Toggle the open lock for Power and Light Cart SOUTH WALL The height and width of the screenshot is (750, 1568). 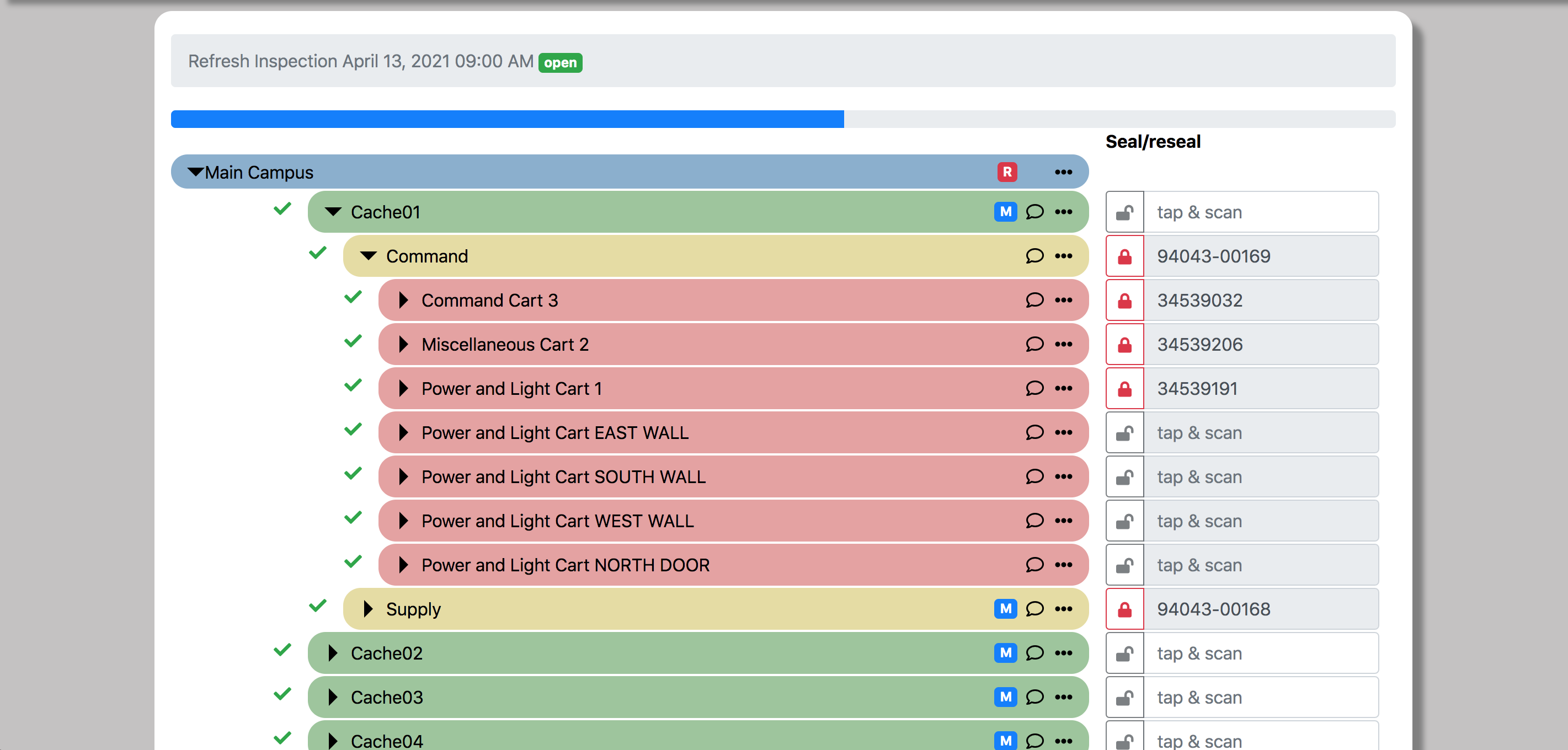pos(1125,476)
